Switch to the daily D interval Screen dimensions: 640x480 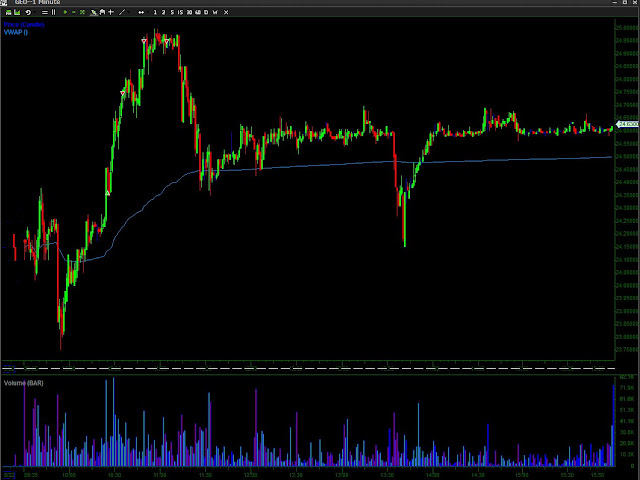click(x=206, y=12)
